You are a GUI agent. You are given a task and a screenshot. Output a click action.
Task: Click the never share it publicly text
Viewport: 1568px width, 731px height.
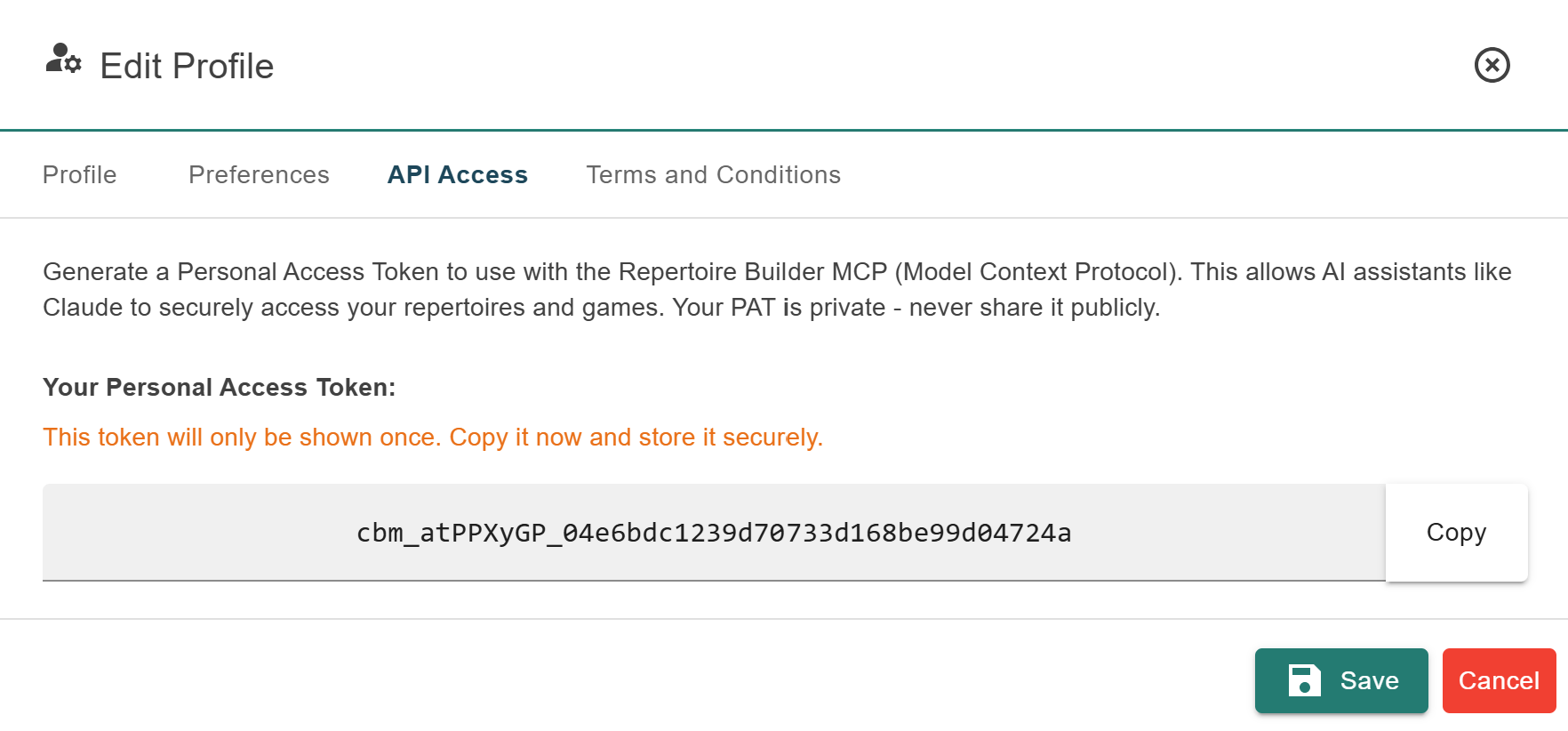point(1034,308)
